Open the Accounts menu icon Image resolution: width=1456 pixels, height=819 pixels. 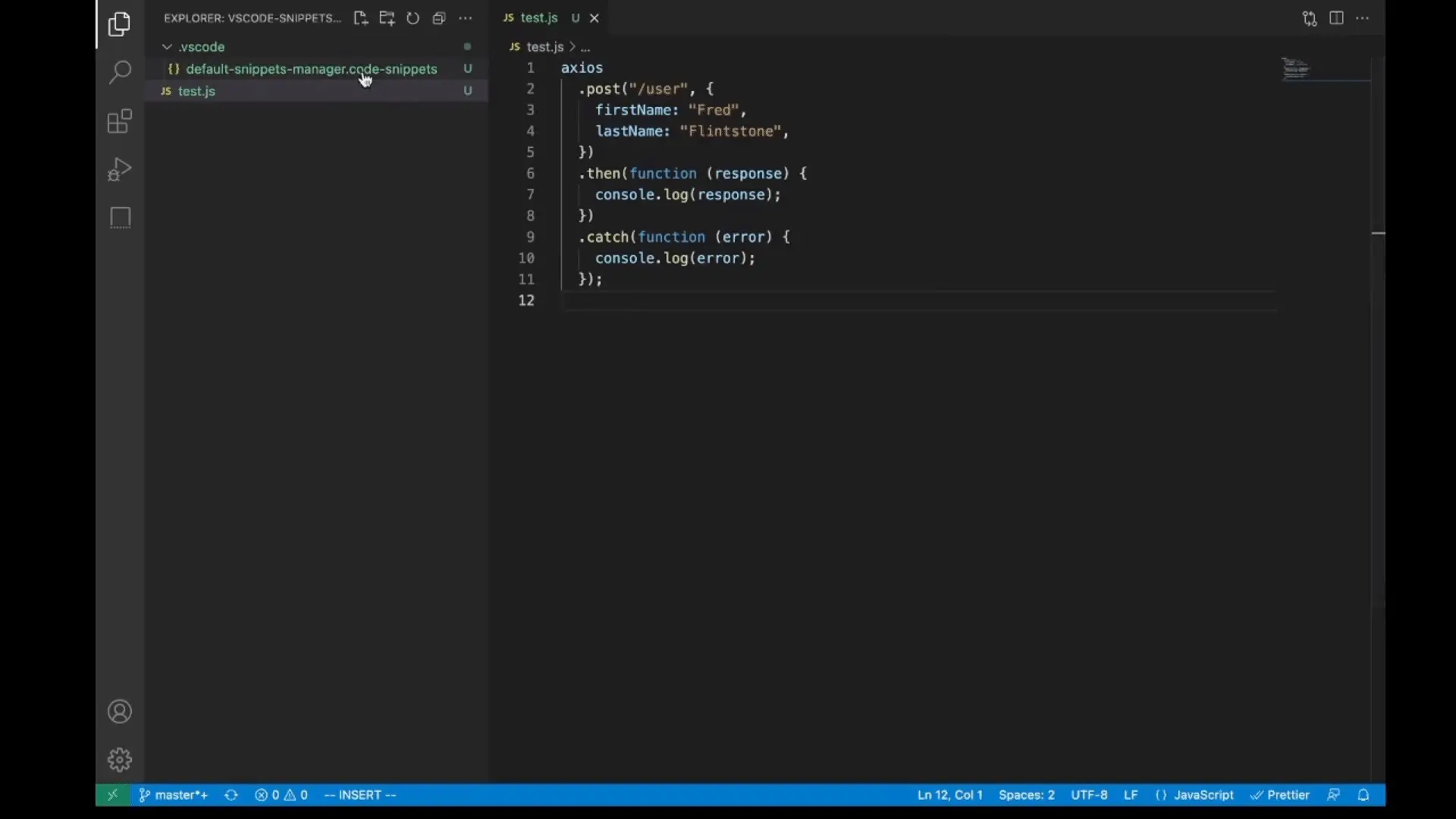120,711
